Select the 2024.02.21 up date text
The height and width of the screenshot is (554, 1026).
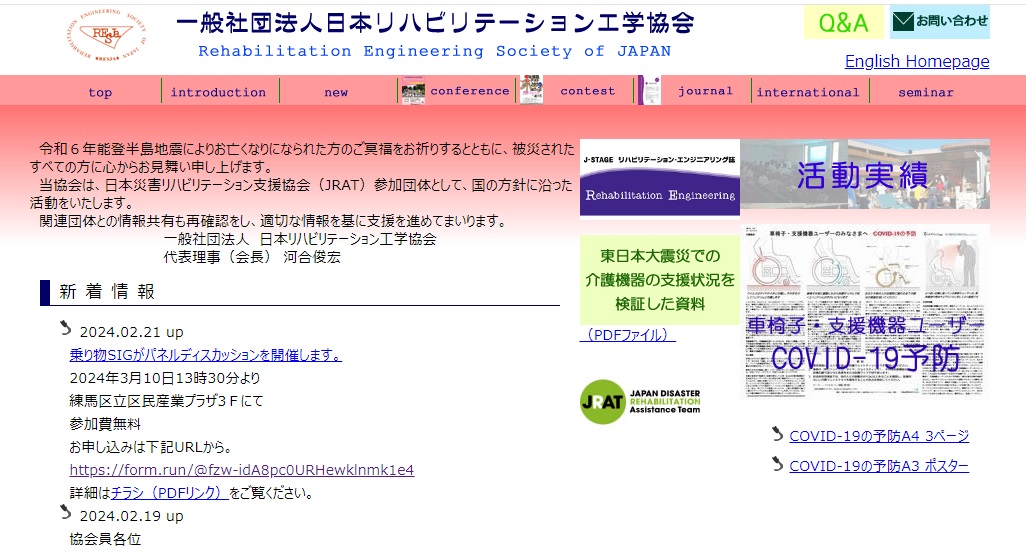pyautogui.click(x=132, y=332)
